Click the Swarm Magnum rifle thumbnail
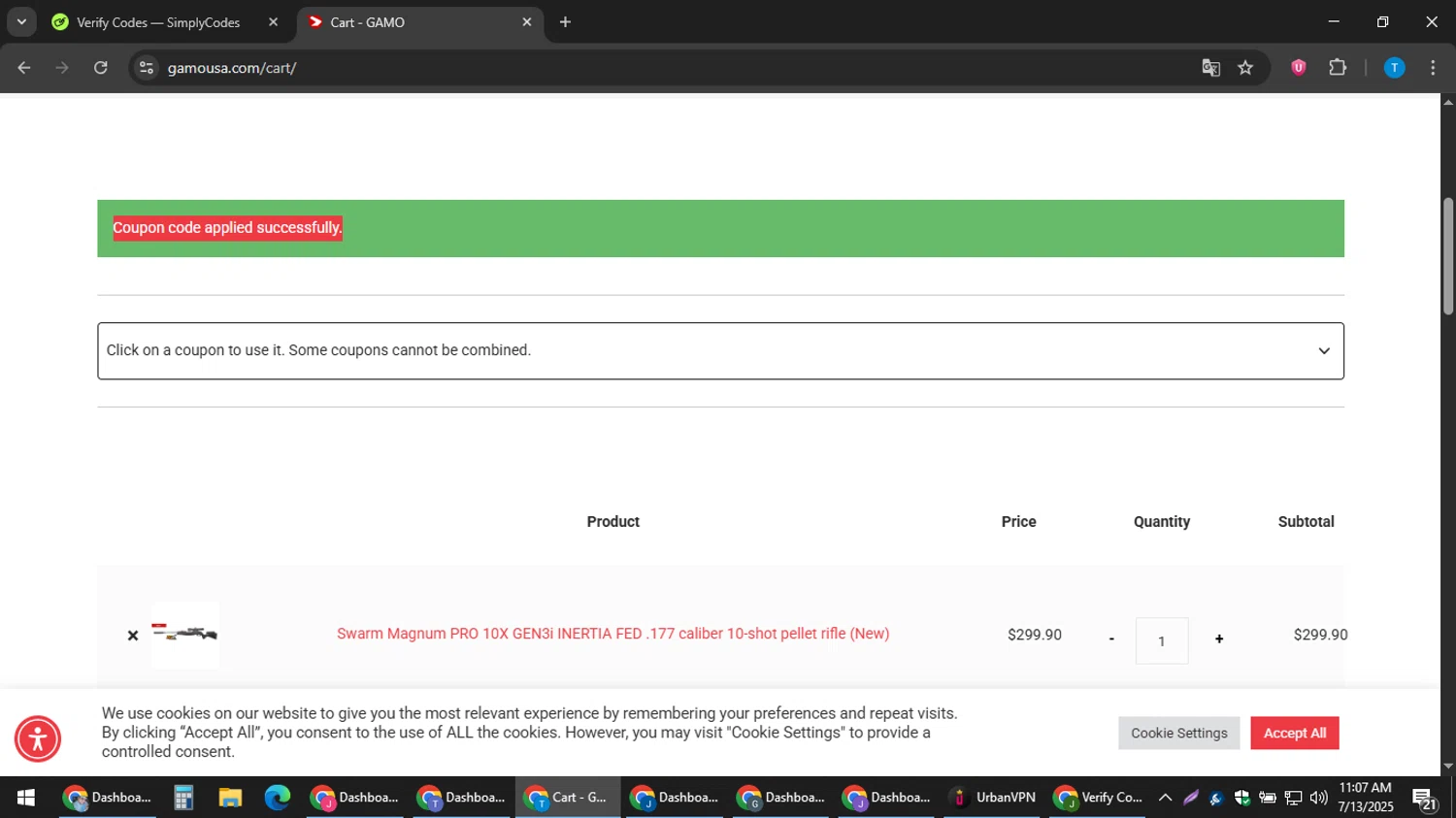Screen dimensions: 1456x818 184,635
